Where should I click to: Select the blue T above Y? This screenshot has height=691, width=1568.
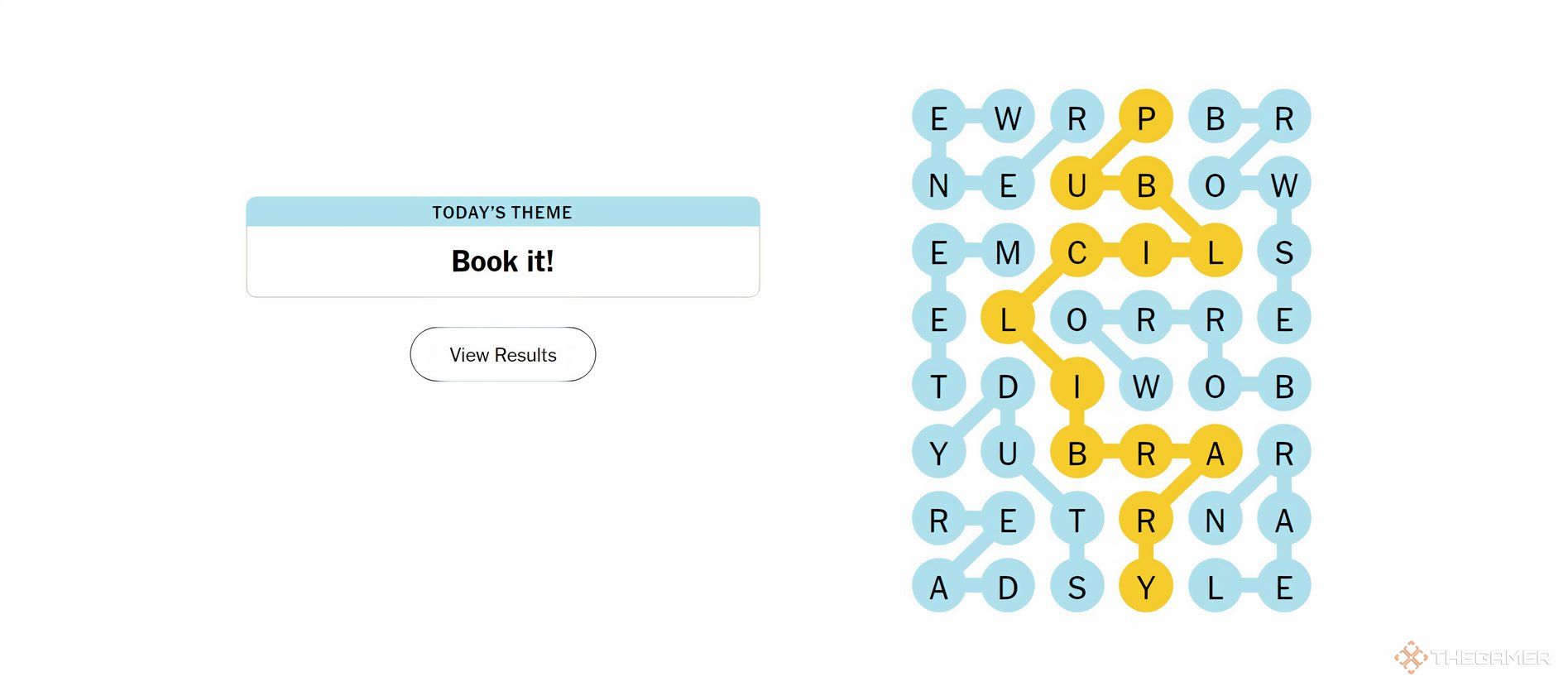pyautogui.click(x=938, y=386)
